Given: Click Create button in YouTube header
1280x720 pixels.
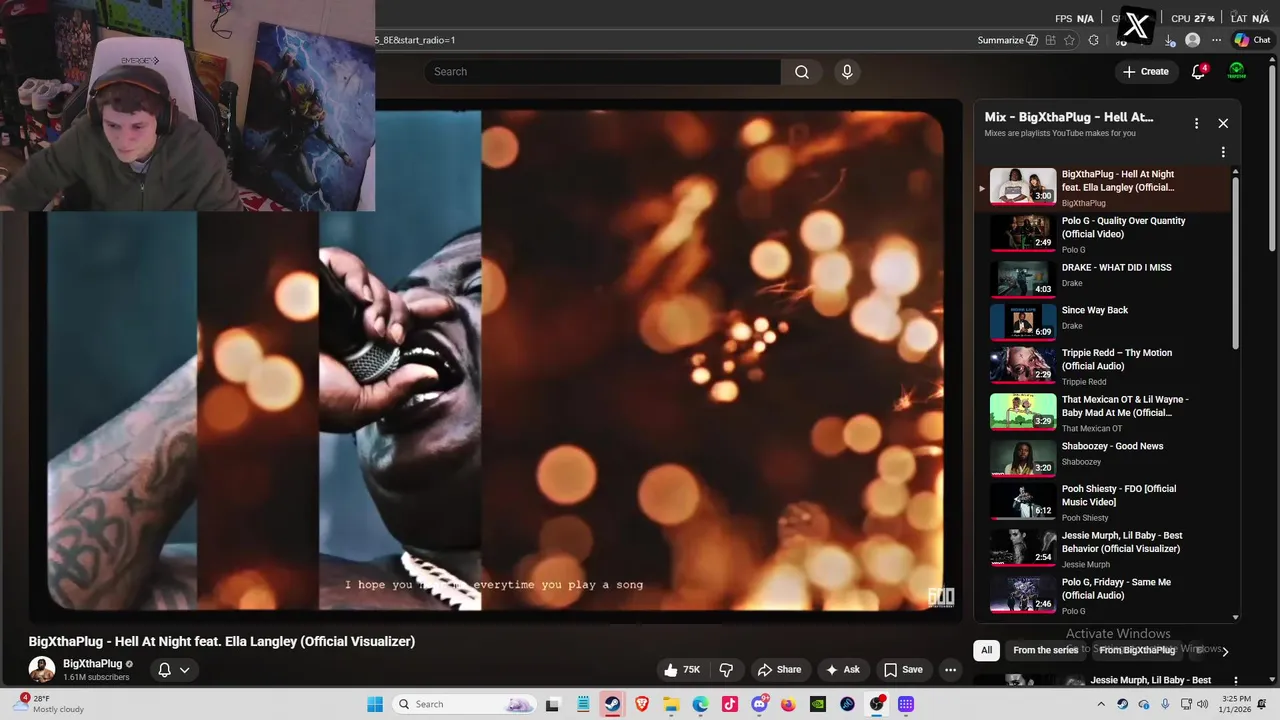Looking at the screenshot, I should [1146, 71].
